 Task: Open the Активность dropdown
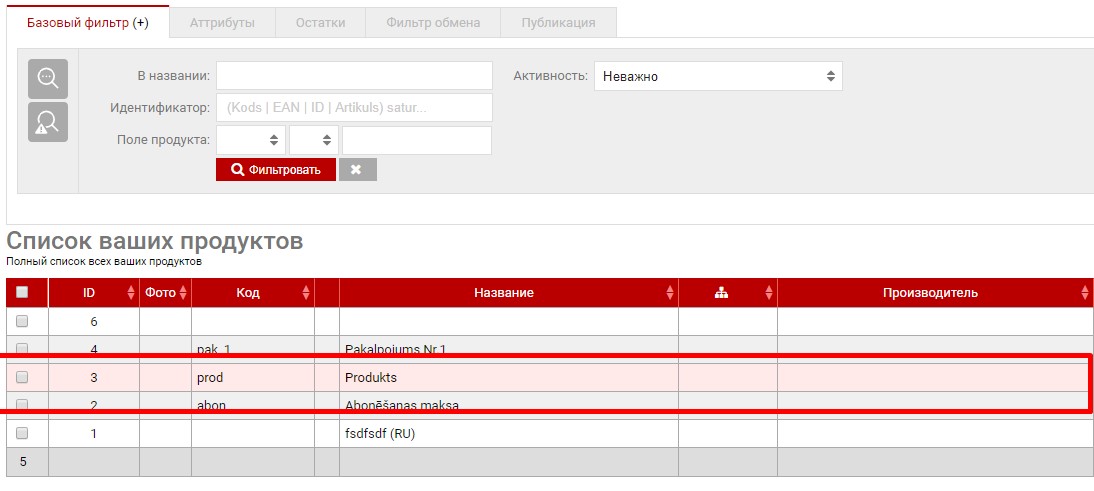tap(718, 76)
